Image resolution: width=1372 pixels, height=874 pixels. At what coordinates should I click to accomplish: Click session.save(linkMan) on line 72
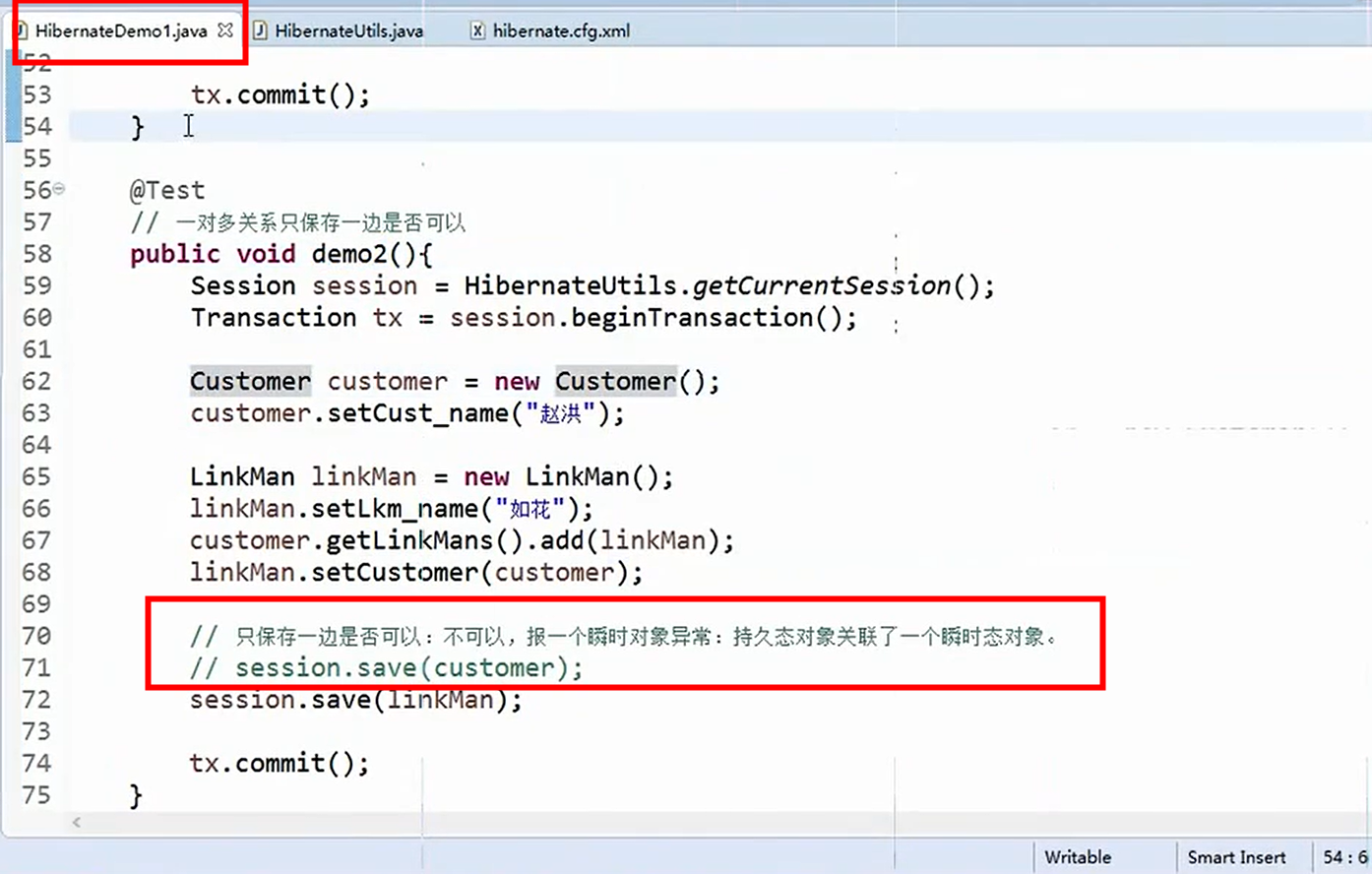pyautogui.click(x=355, y=700)
